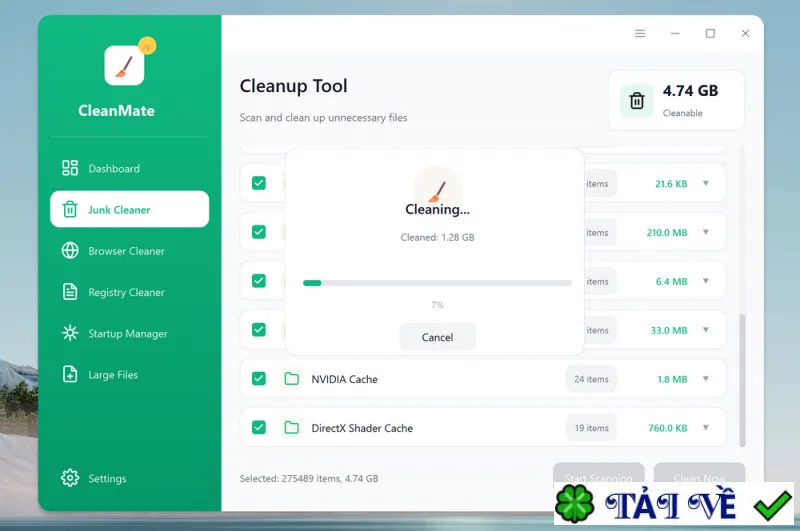Expand the NVIDIA Cache row arrow
The width and height of the screenshot is (800, 531).
(706, 378)
